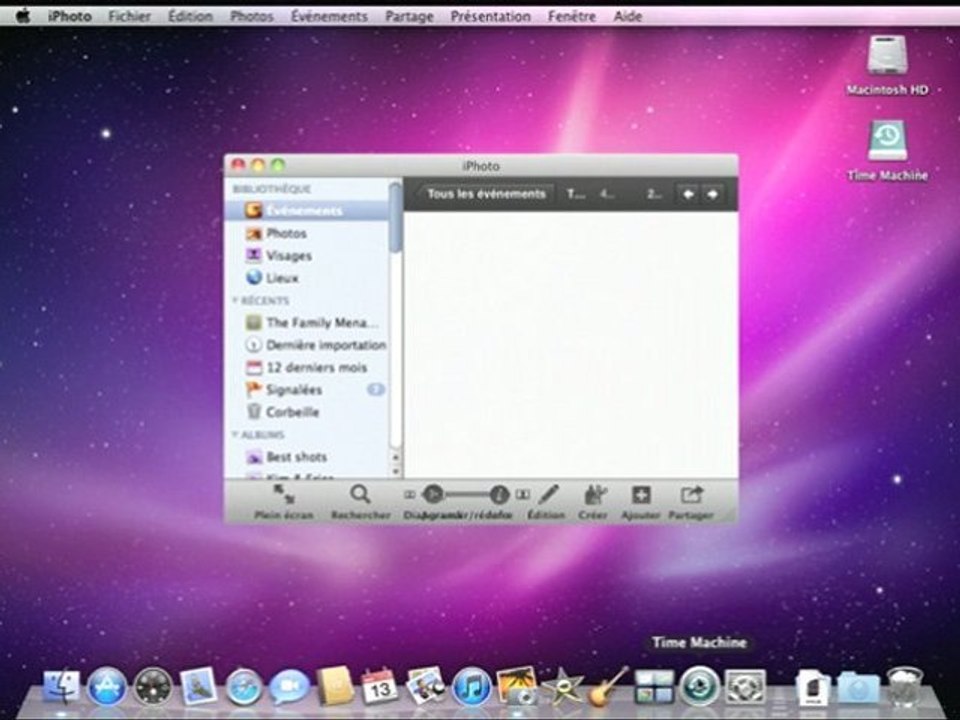Open the Photos menu in menu bar

[252, 16]
